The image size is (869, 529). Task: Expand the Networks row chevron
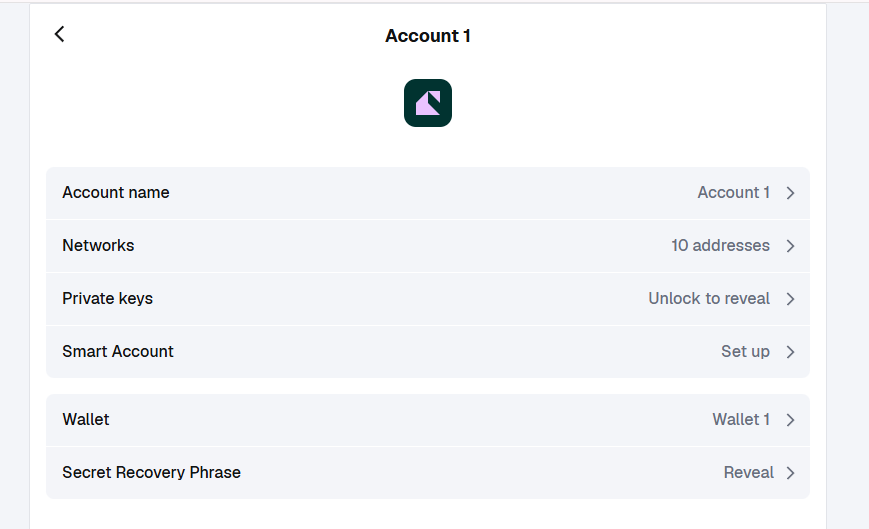pyautogui.click(x=790, y=246)
